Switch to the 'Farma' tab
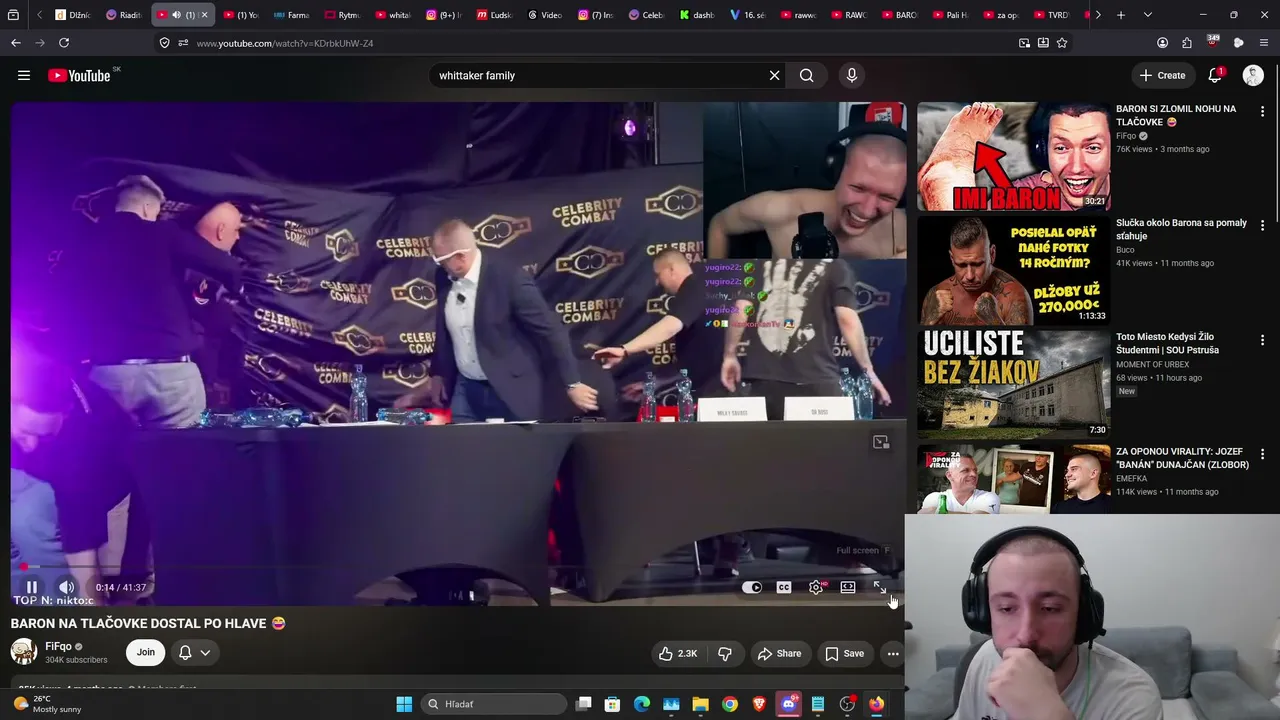 coord(292,15)
